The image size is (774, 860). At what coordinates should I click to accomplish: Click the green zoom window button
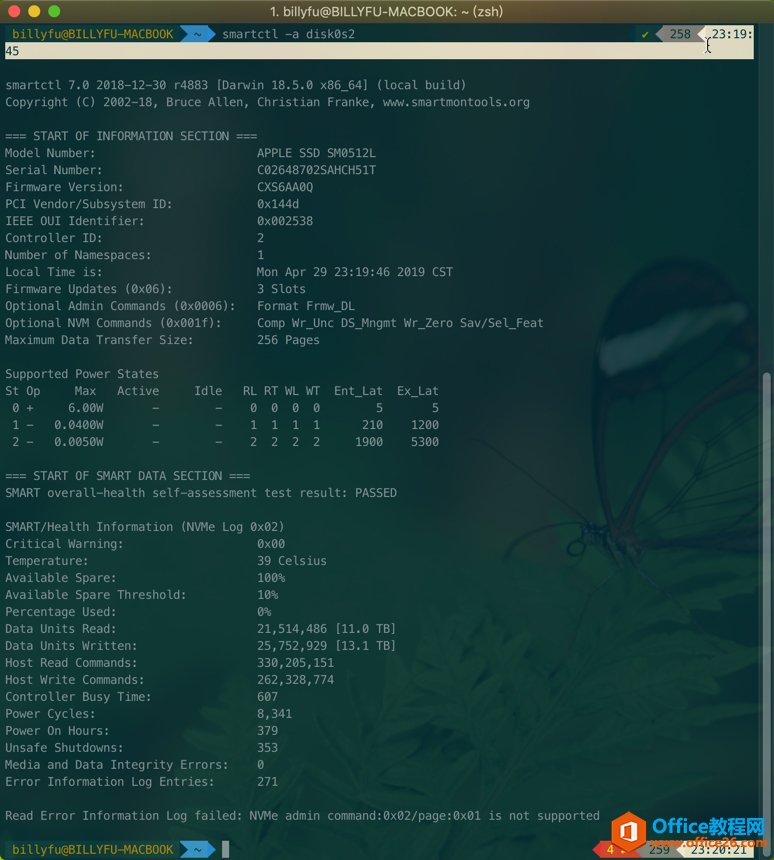coord(54,11)
